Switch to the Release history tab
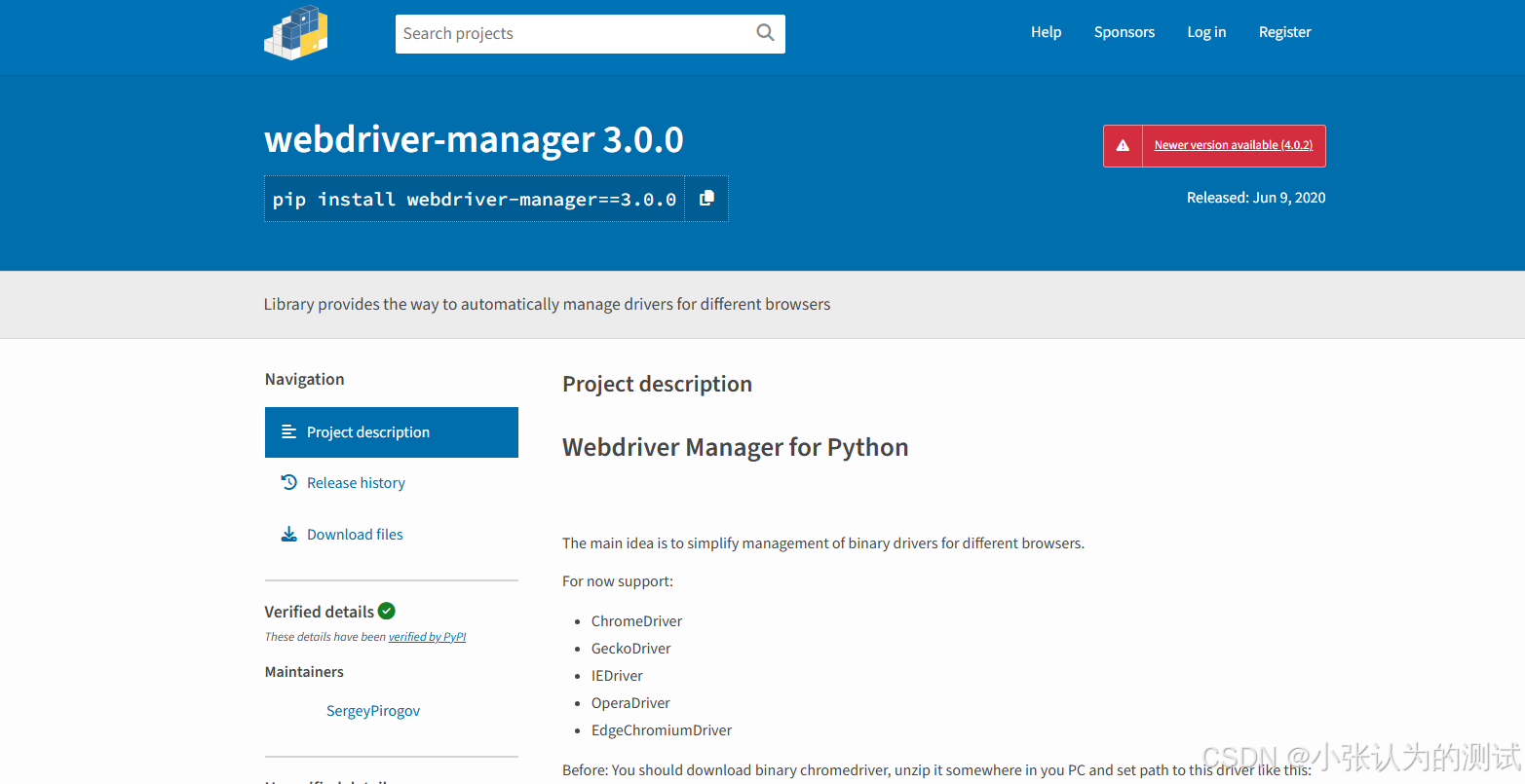This screenshot has width=1525, height=784. [x=392, y=483]
